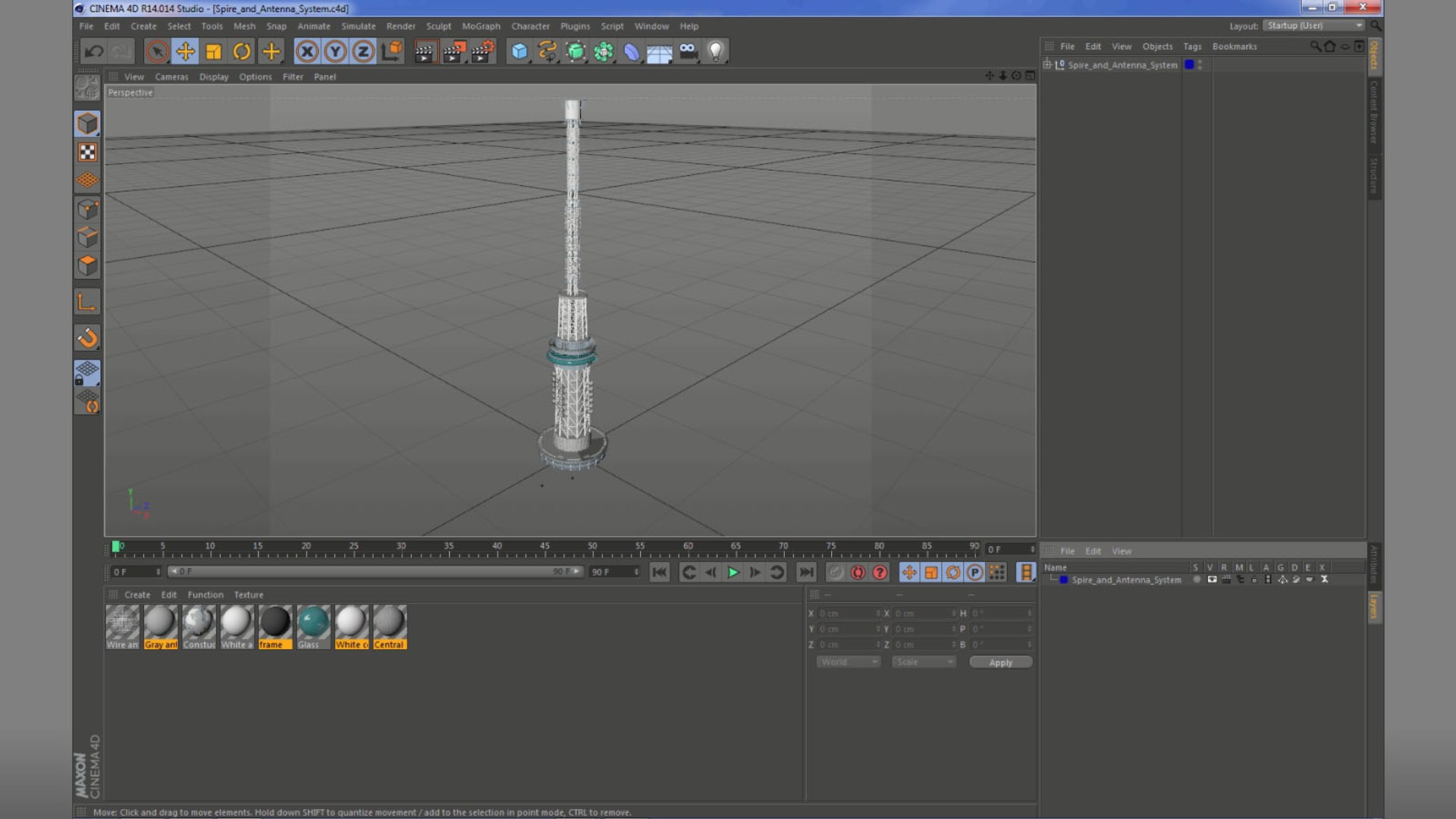Select the Move tool
Viewport: 1456px width, 819px height.
(x=185, y=52)
